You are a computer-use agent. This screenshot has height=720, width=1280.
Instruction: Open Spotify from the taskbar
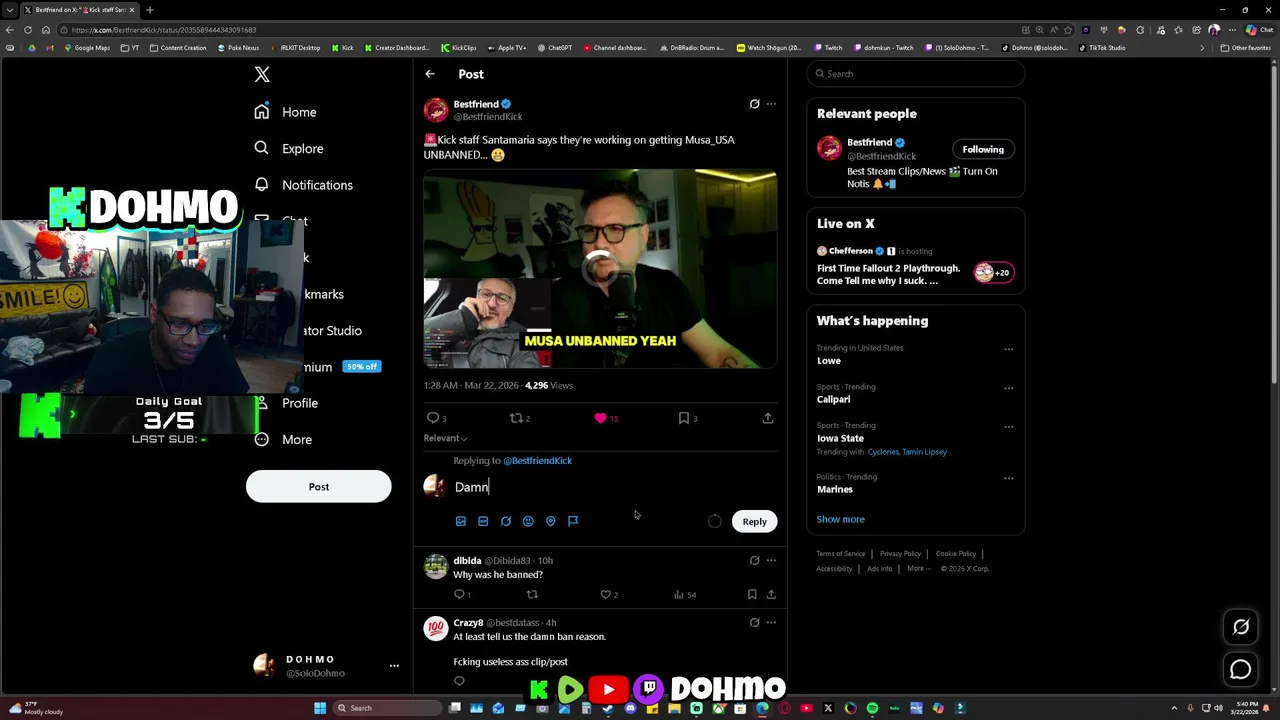pyautogui.click(x=872, y=708)
